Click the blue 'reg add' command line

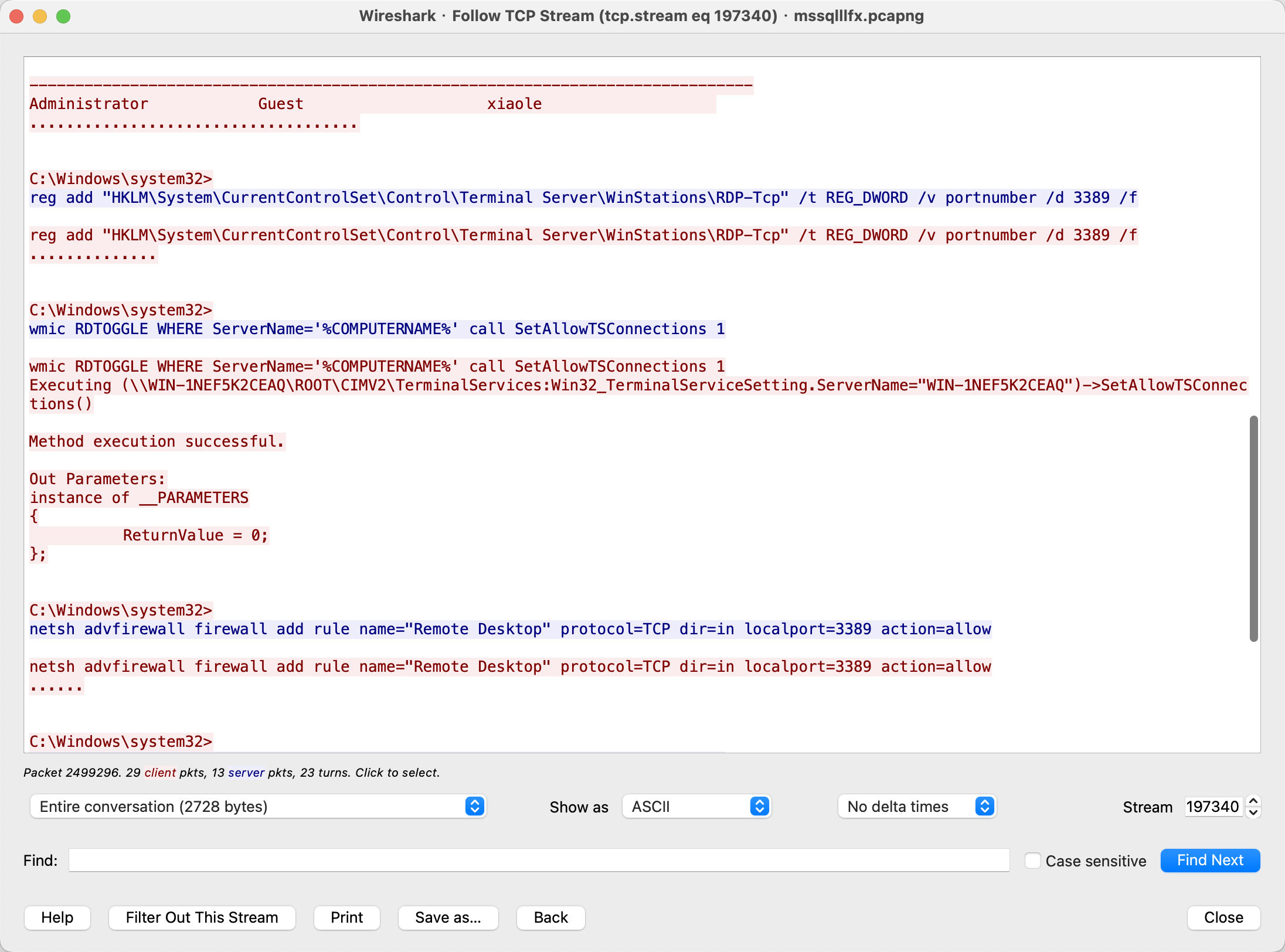click(x=583, y=198)
